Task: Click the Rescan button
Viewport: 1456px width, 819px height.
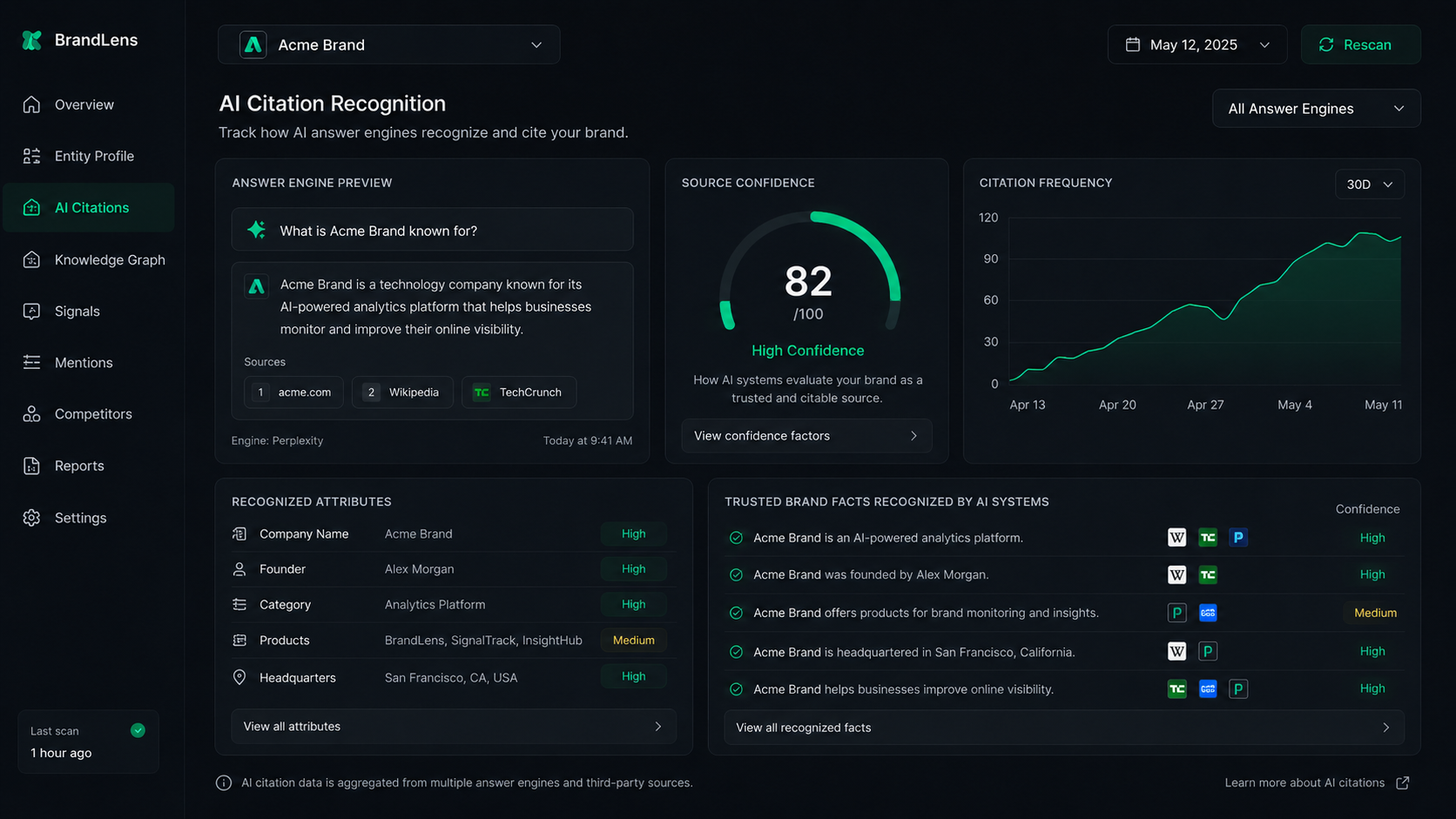Action: point(1360,44)
